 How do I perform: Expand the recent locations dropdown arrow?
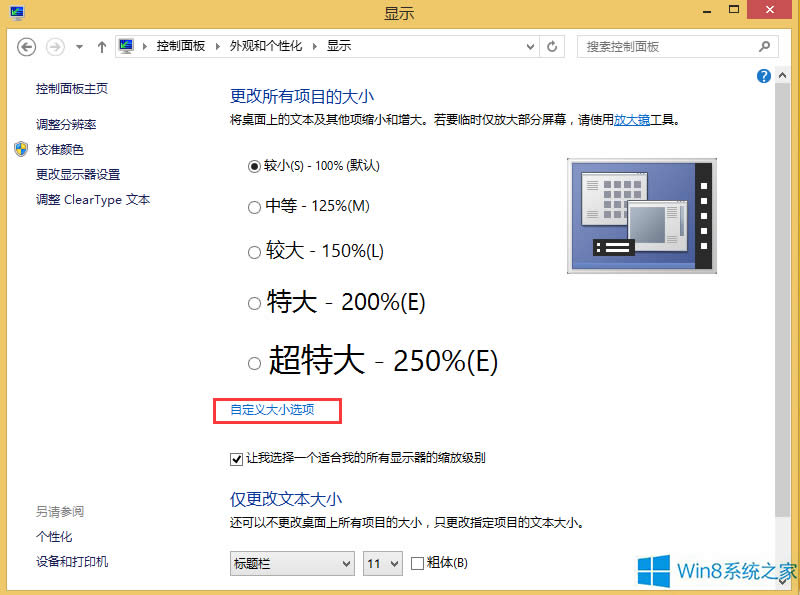pos(78,46)
